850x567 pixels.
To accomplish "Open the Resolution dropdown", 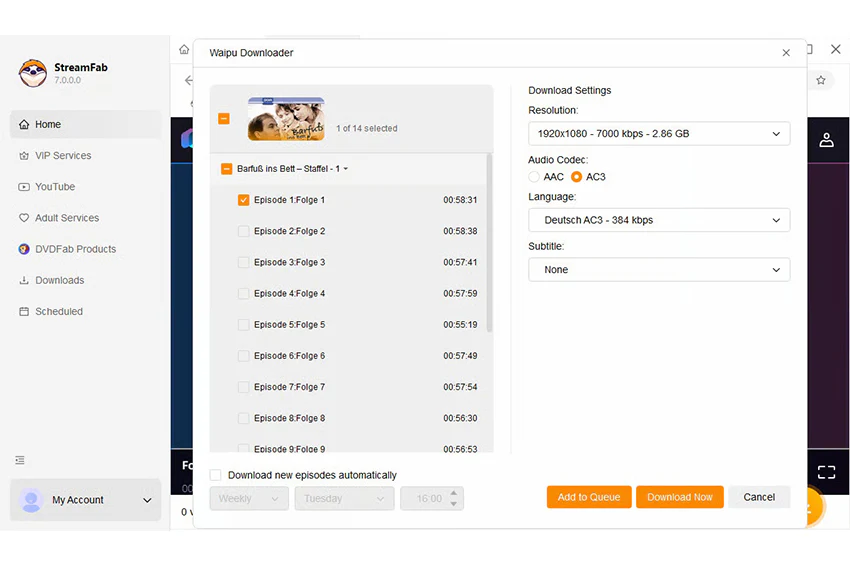I will [x=659, y=133].
